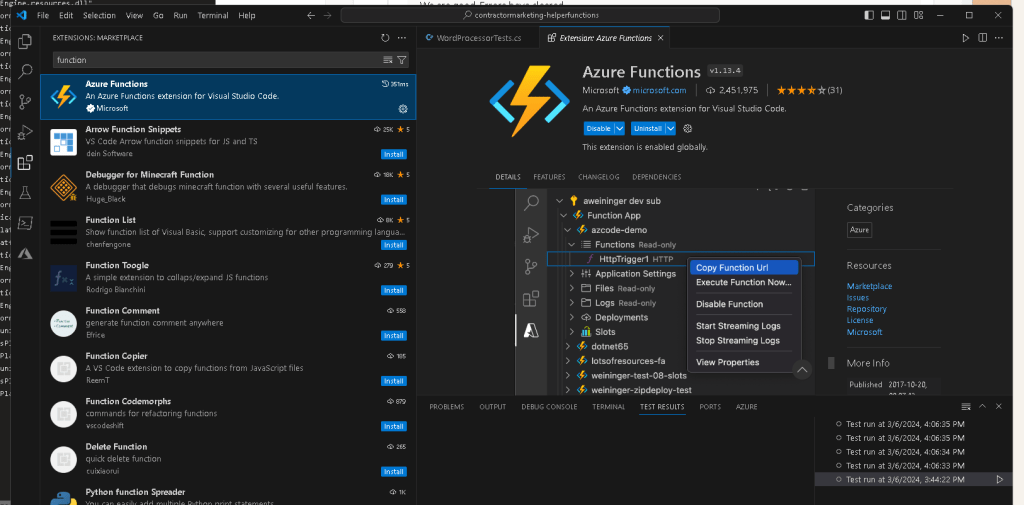Maximize the panel size chevron
Viewport: 1024px width, 505px height.
click(x=982, y=406)
